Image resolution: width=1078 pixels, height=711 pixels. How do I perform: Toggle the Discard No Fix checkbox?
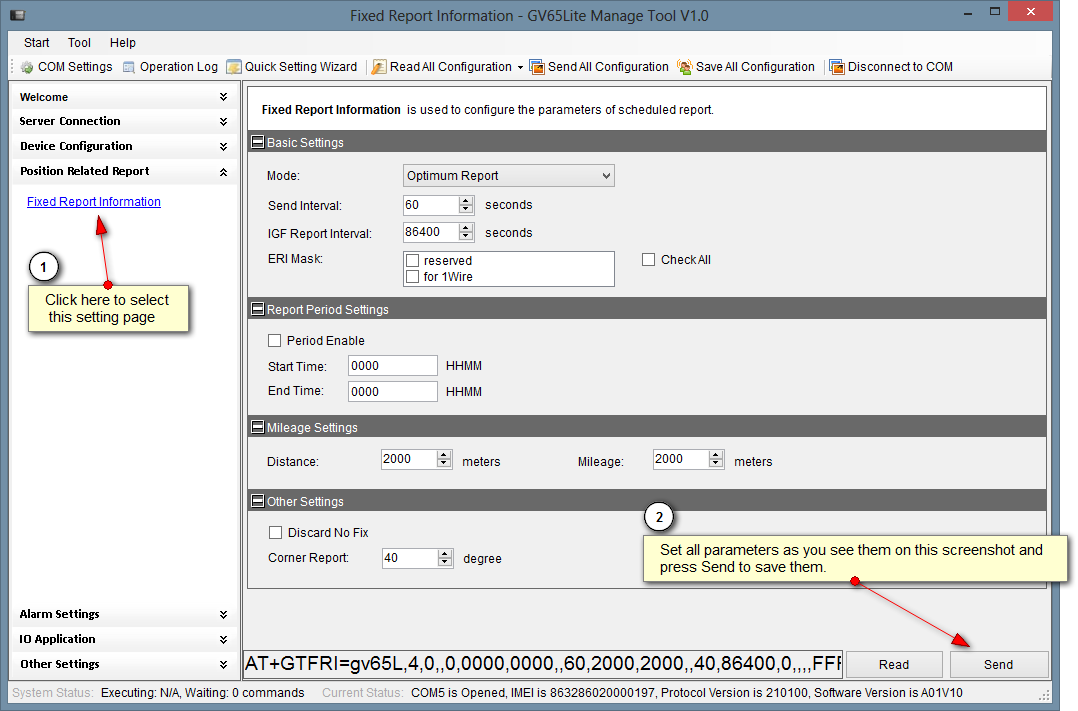point(276,532)
